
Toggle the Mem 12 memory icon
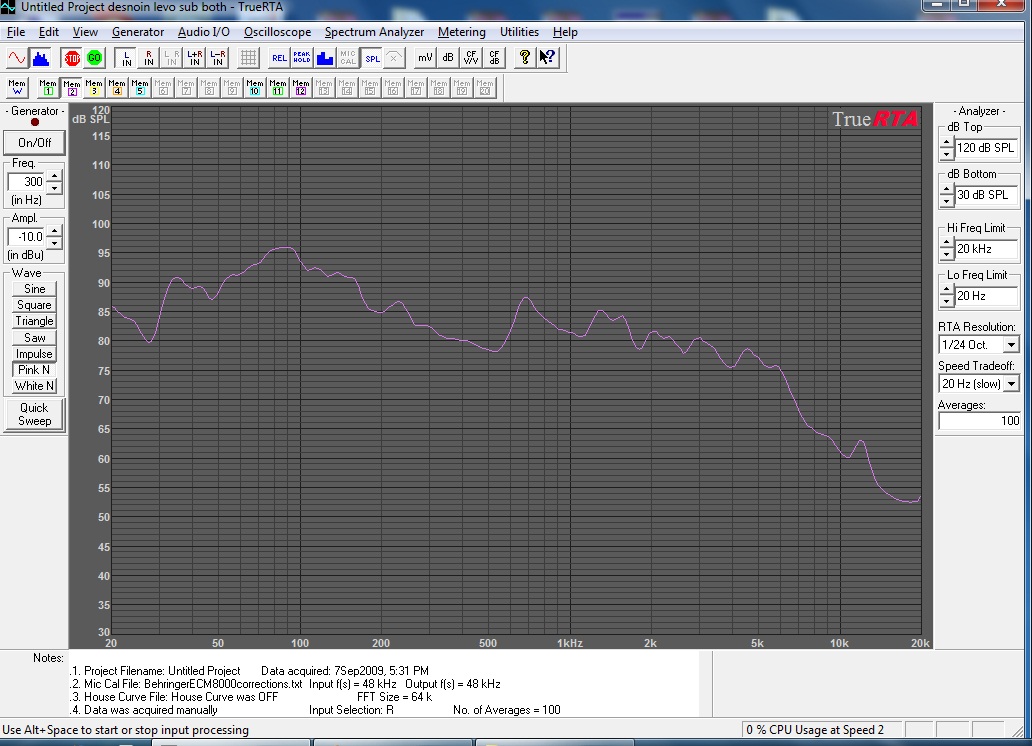coord(301,88)
